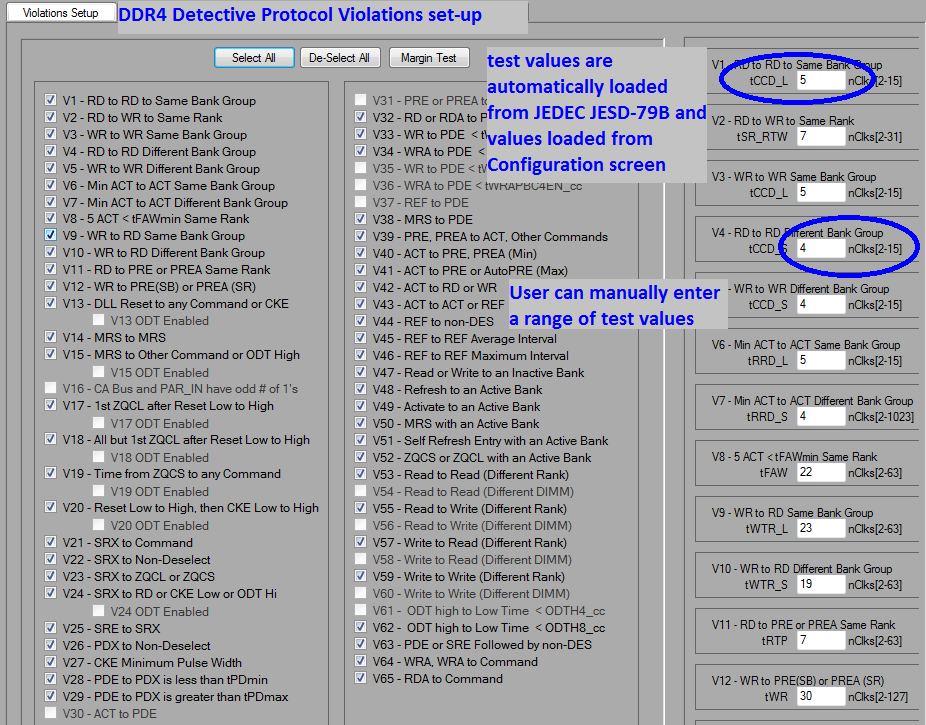This screenshot has height=725, width=926.
Task: Click the V9 tWTR_L value field
Action: point(820,528)
